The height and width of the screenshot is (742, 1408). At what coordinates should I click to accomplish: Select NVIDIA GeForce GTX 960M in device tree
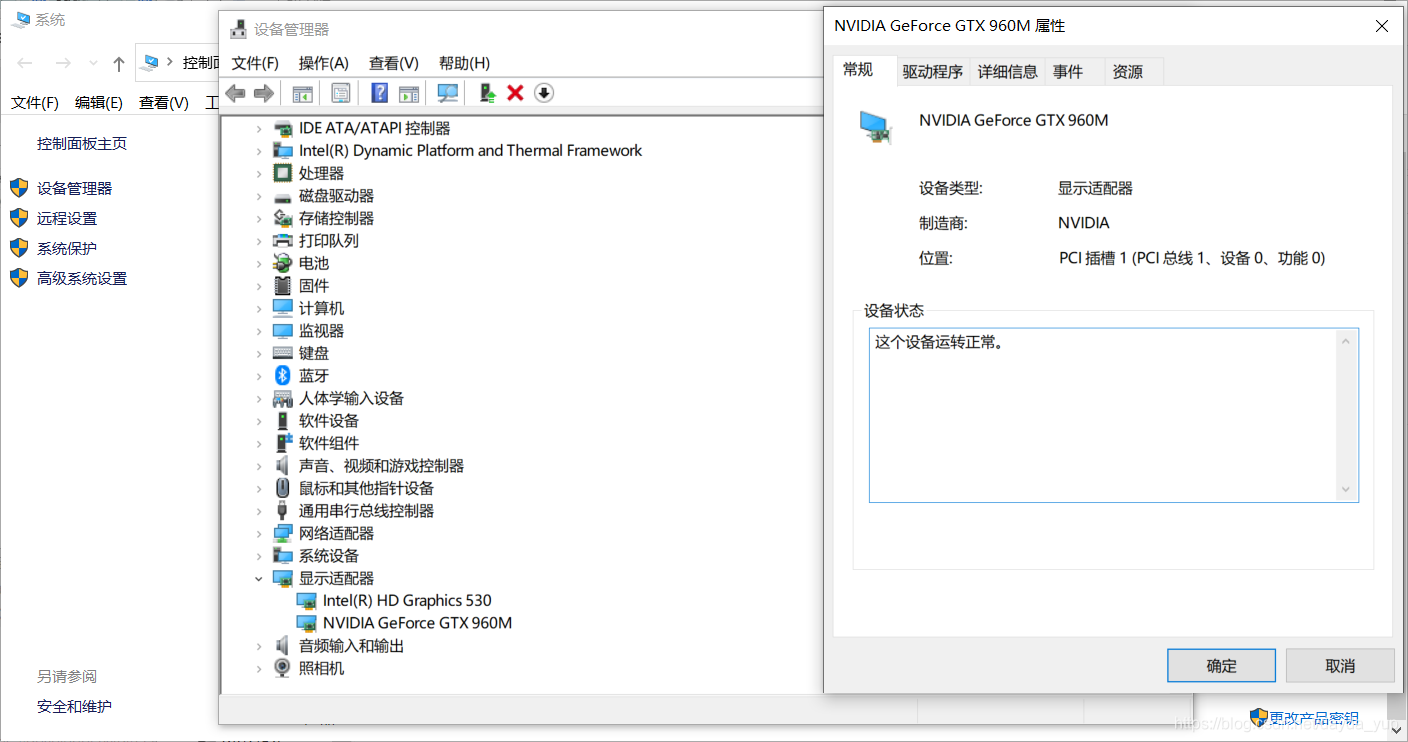[x=417, y=623]
